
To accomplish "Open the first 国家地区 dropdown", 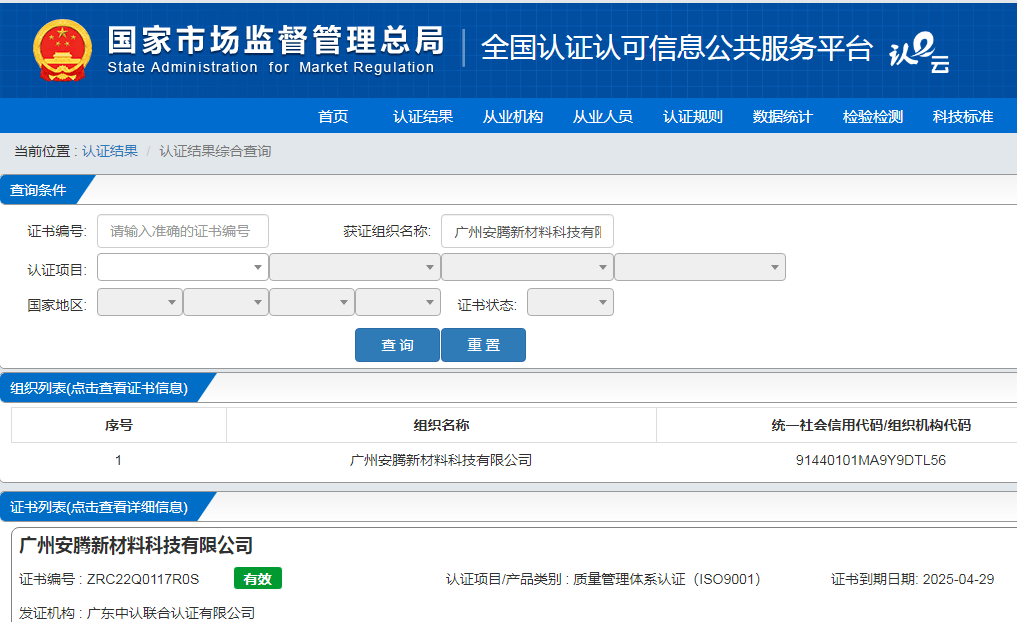I will pos(139,302).
